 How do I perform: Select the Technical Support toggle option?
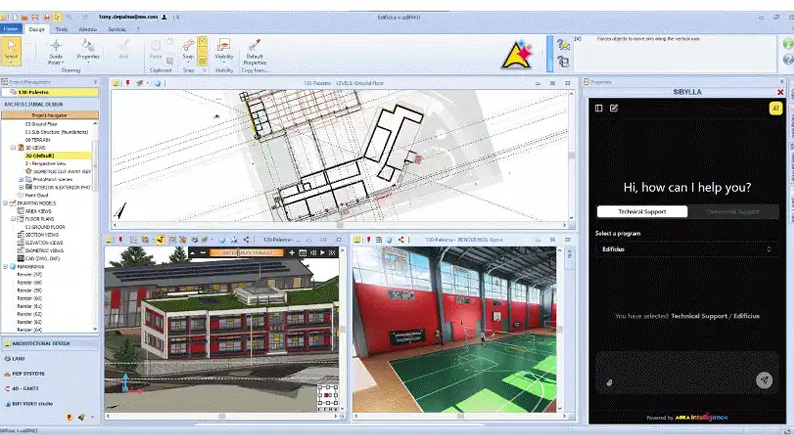(641, 212)
